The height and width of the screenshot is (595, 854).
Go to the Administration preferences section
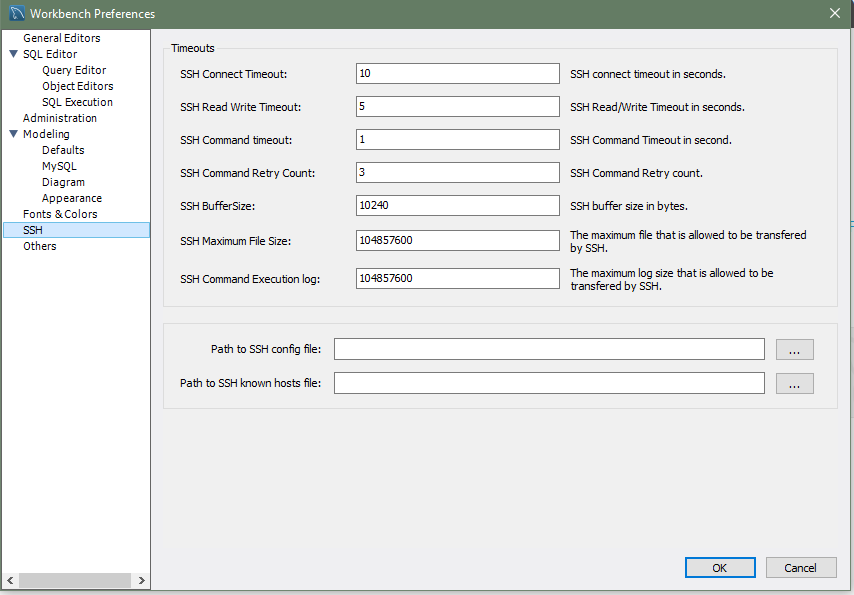pyautogui.click(x=60, y=118)
